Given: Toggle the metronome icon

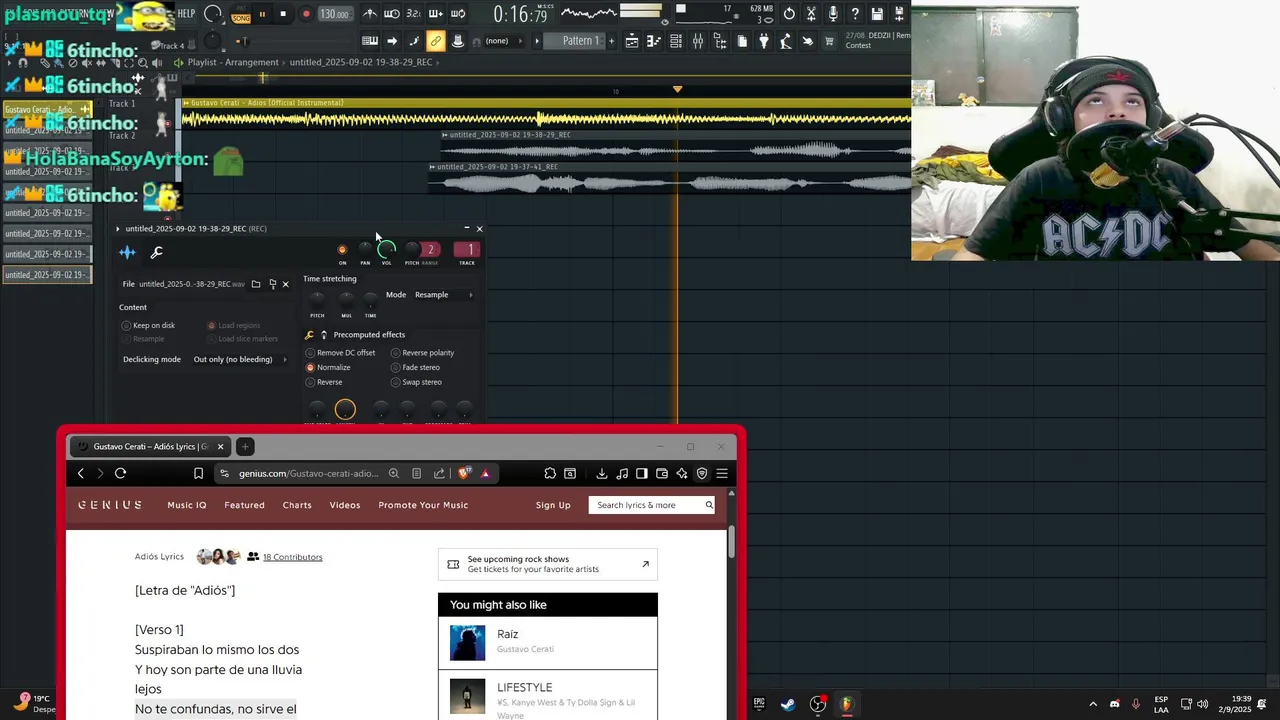Looking at the screenshot, I should coord(370,14).
